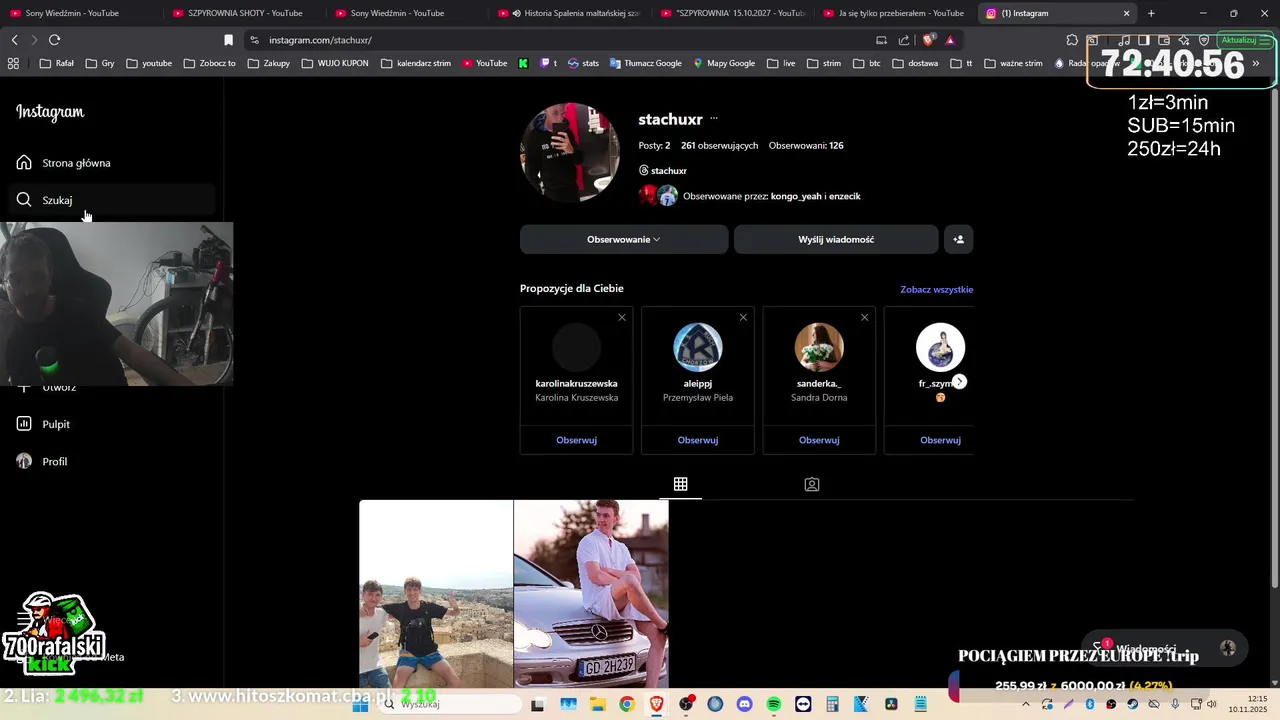Follow sanderka_ with Obserwuj

coord(819,440)
